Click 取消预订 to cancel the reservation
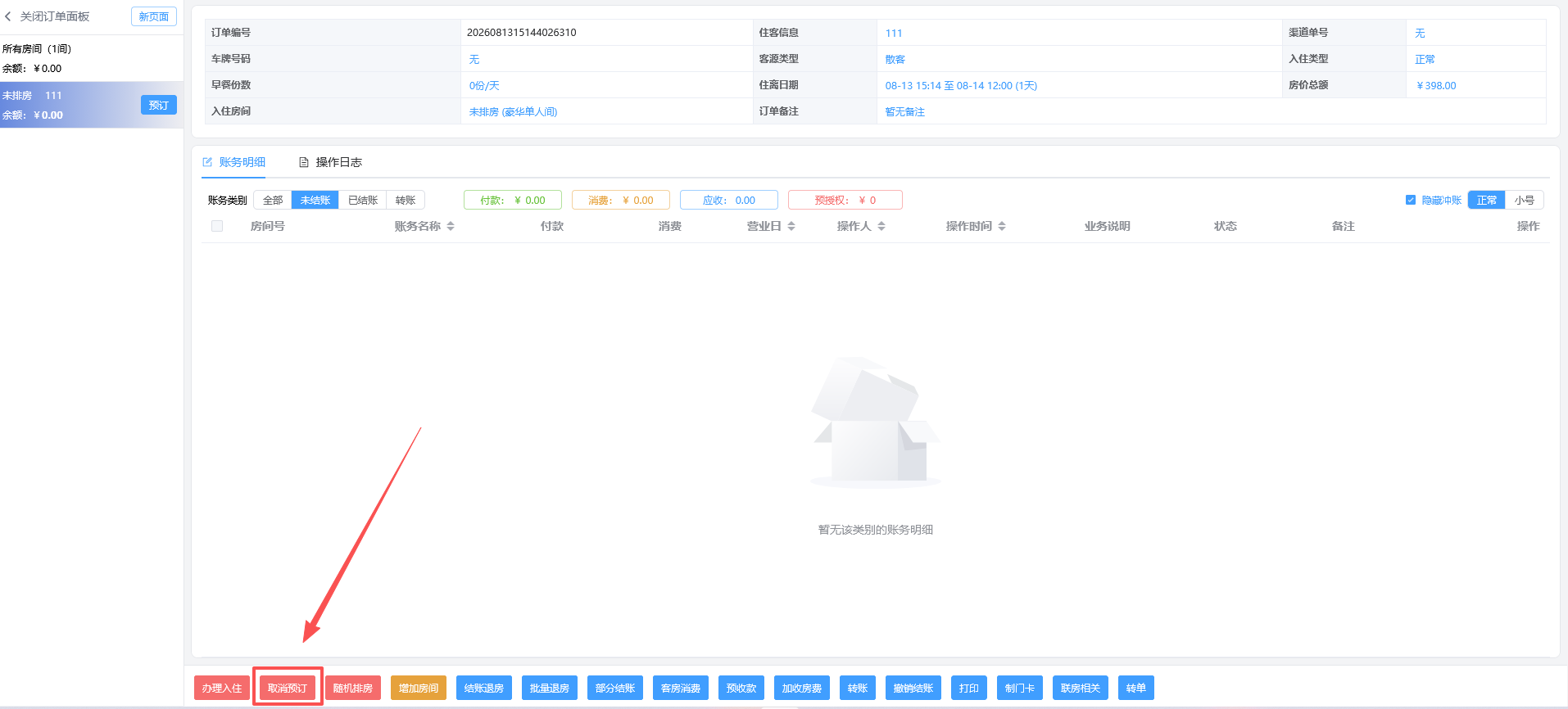The width and height of the screenshot is (1568, 709). coord(288,688)
